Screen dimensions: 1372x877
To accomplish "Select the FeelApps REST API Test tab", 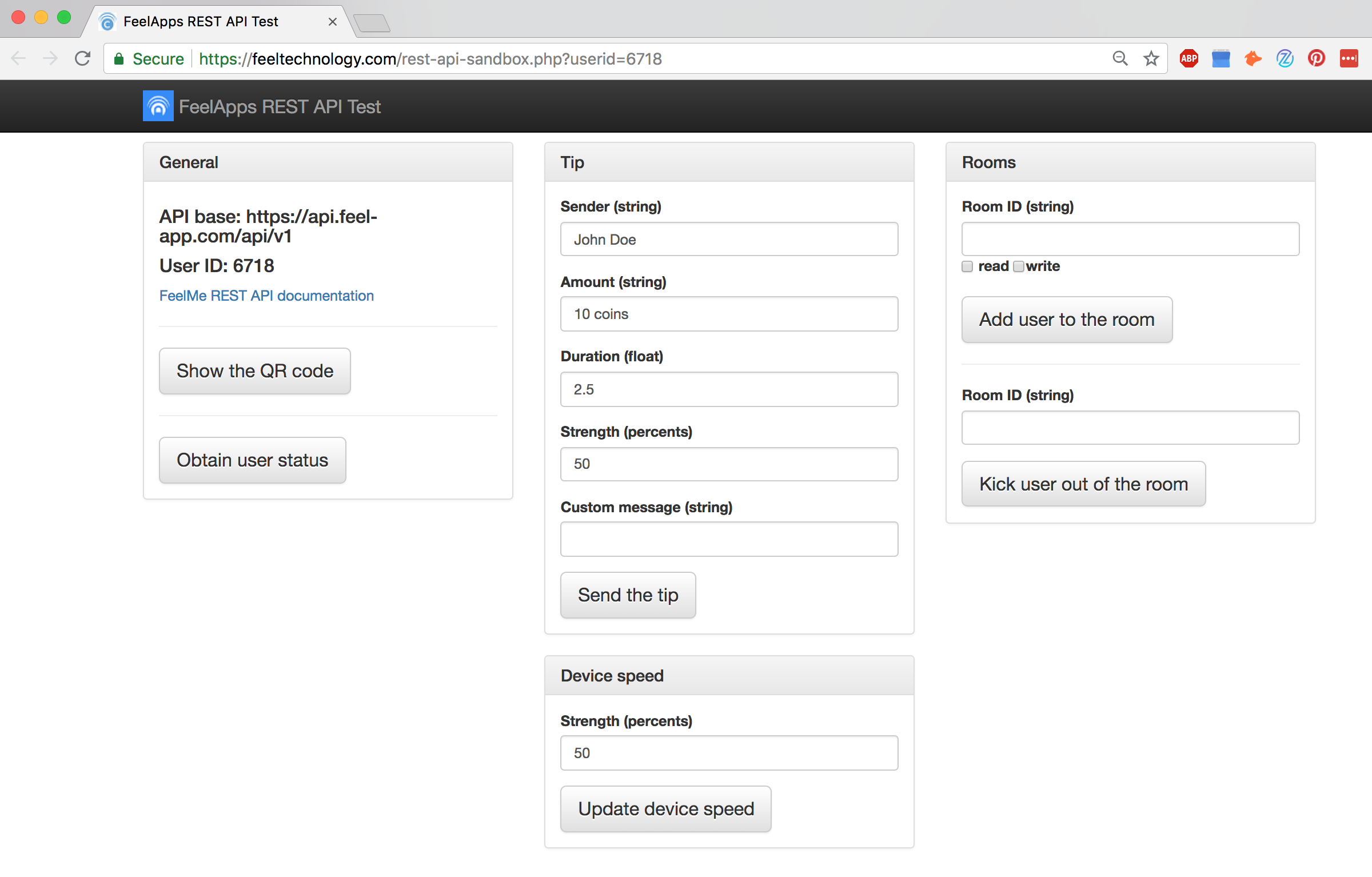I will click(x=200, y=22).
